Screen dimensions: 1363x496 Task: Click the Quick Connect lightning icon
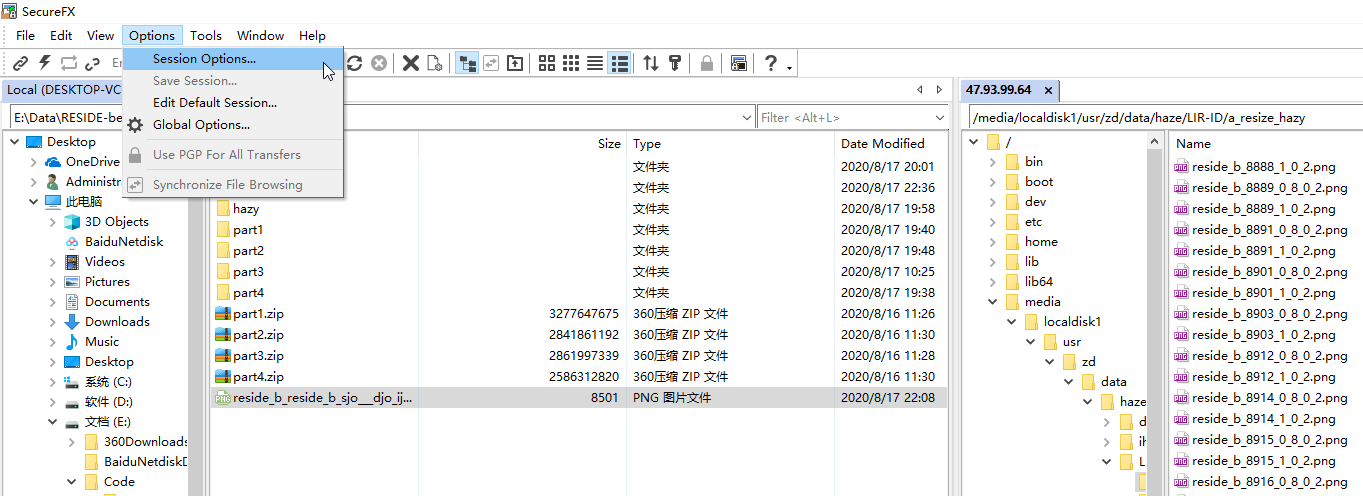[44, 63]
